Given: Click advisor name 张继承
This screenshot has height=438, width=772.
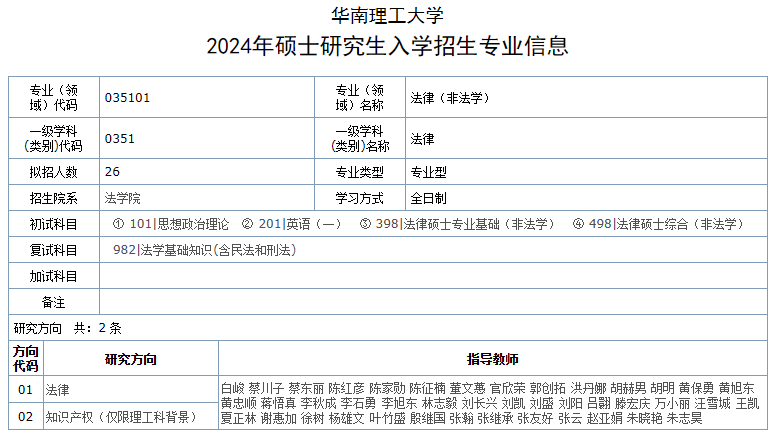Looking at the screenshot, I should (x=495, y=418).
